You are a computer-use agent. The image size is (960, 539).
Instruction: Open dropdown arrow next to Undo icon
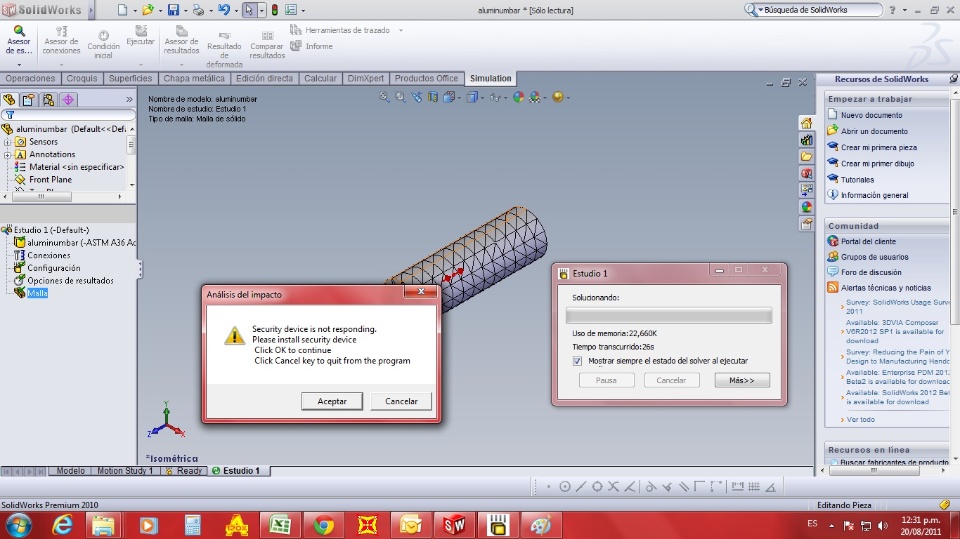(236, 10)
